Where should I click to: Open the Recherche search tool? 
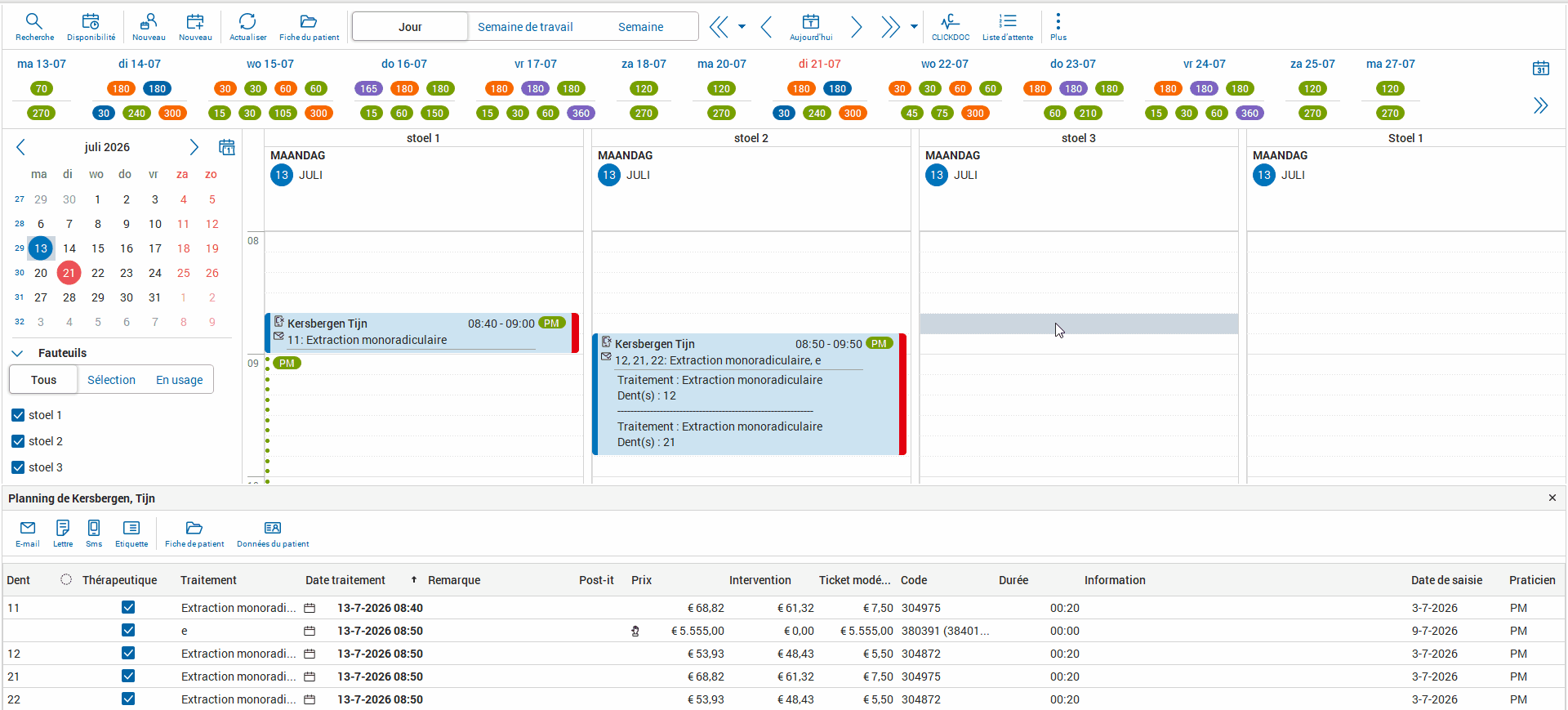[34, 26]
